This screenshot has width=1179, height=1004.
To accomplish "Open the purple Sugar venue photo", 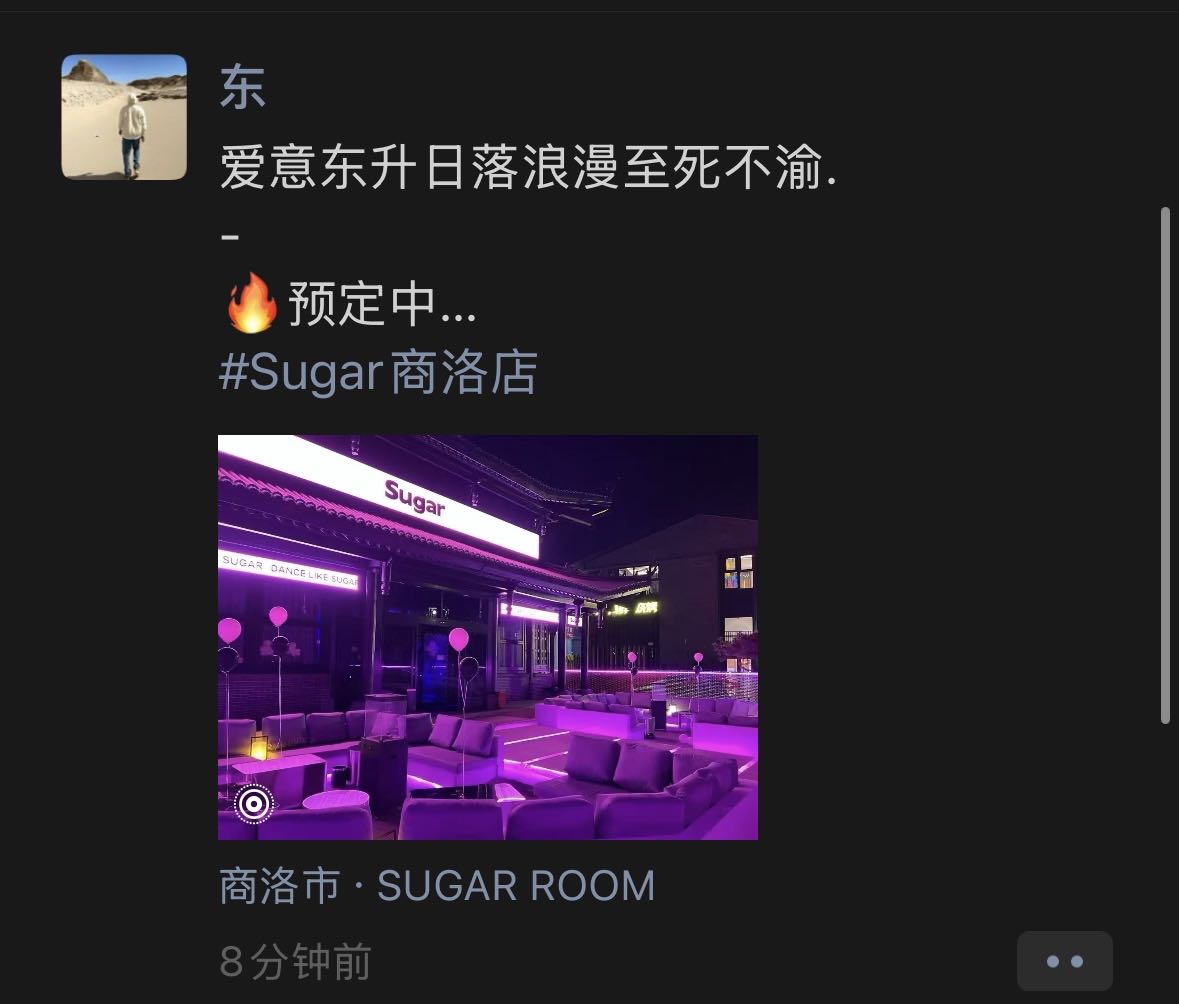I will click(488, 637).
